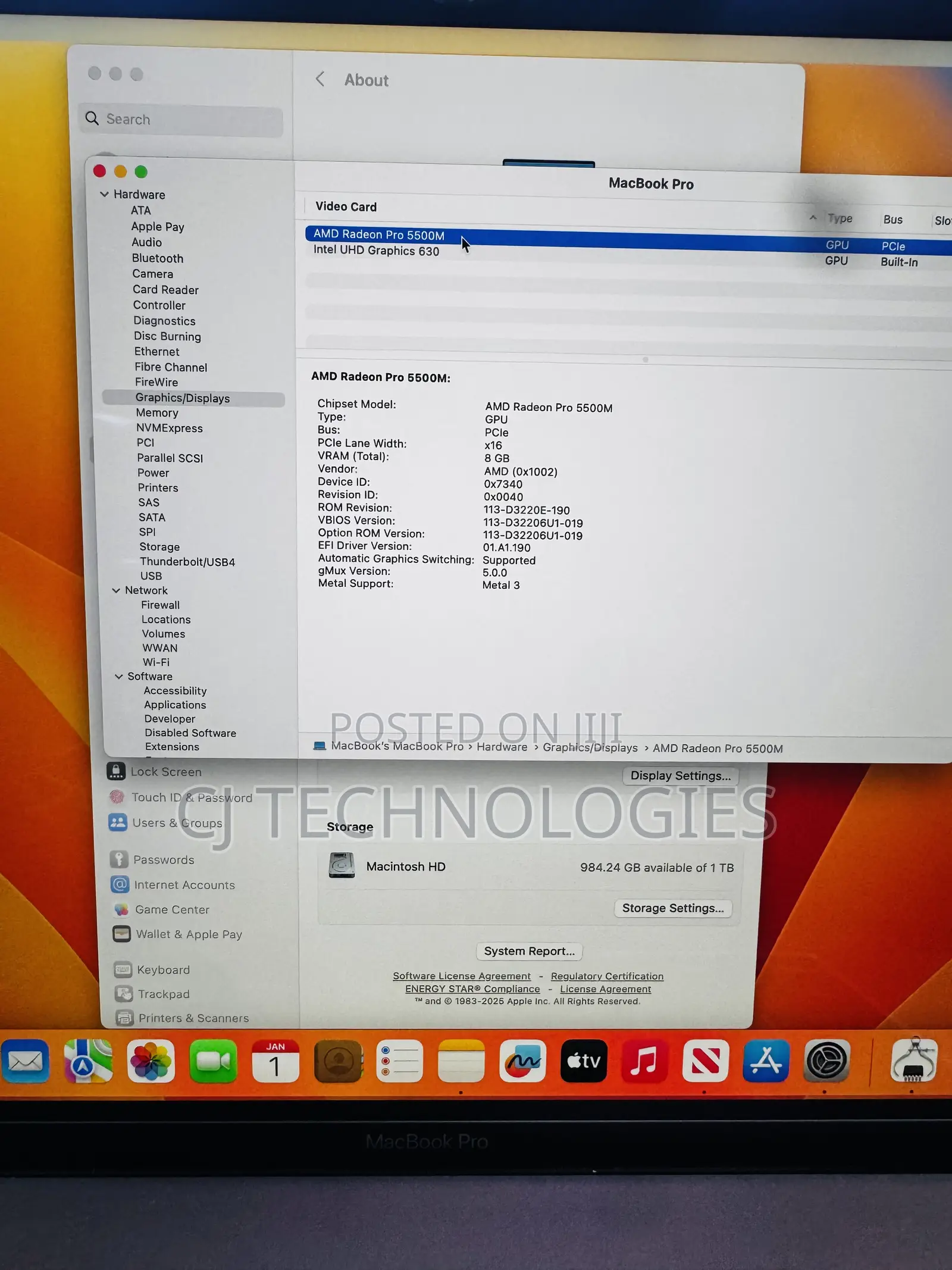The height and width of the screenshot is (1270, 952).
Task: Open Photos from the Dock
Action: point(151,1061)
